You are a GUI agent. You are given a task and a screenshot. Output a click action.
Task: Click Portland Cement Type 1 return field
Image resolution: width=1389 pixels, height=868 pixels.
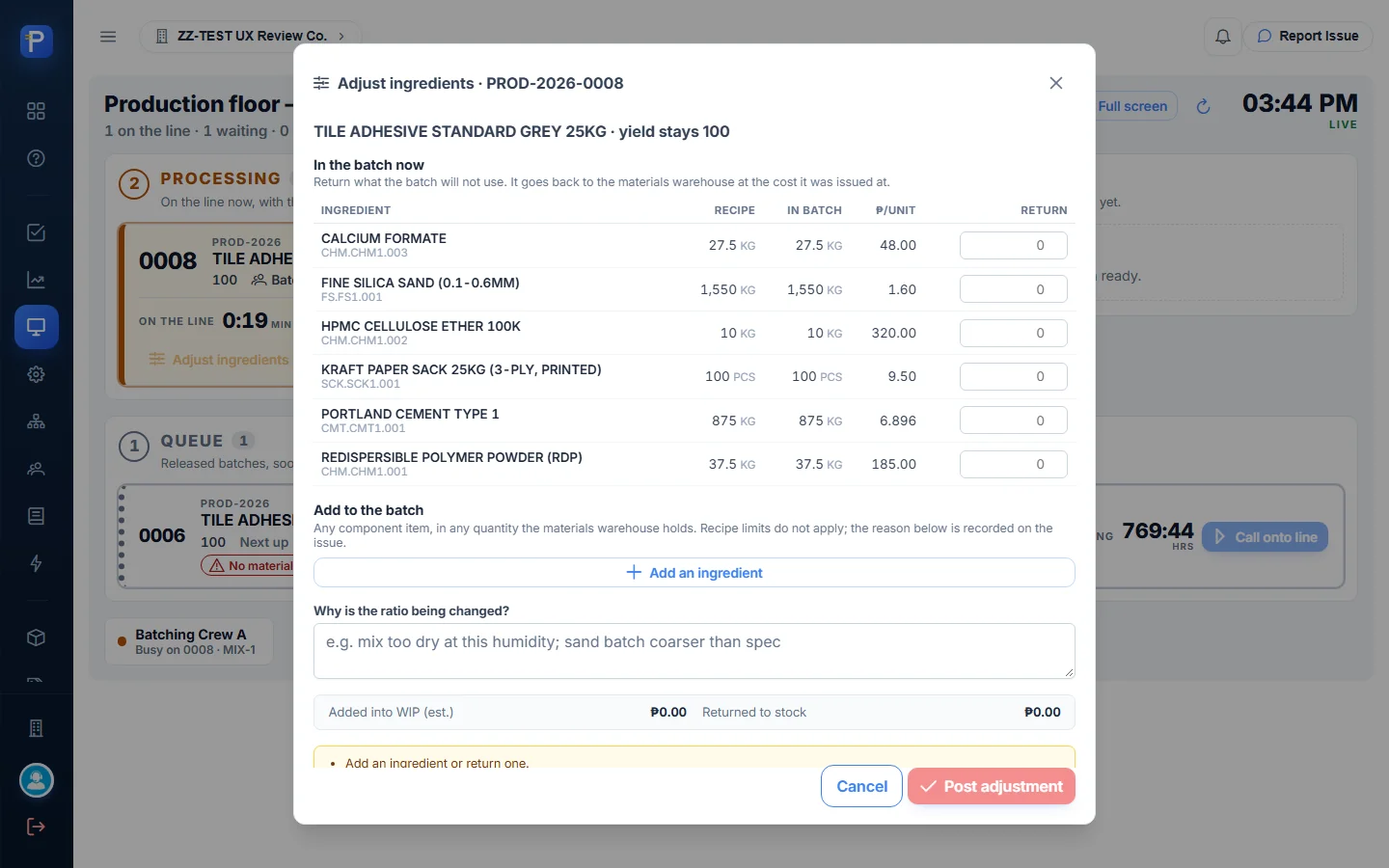pos(1013,420)
